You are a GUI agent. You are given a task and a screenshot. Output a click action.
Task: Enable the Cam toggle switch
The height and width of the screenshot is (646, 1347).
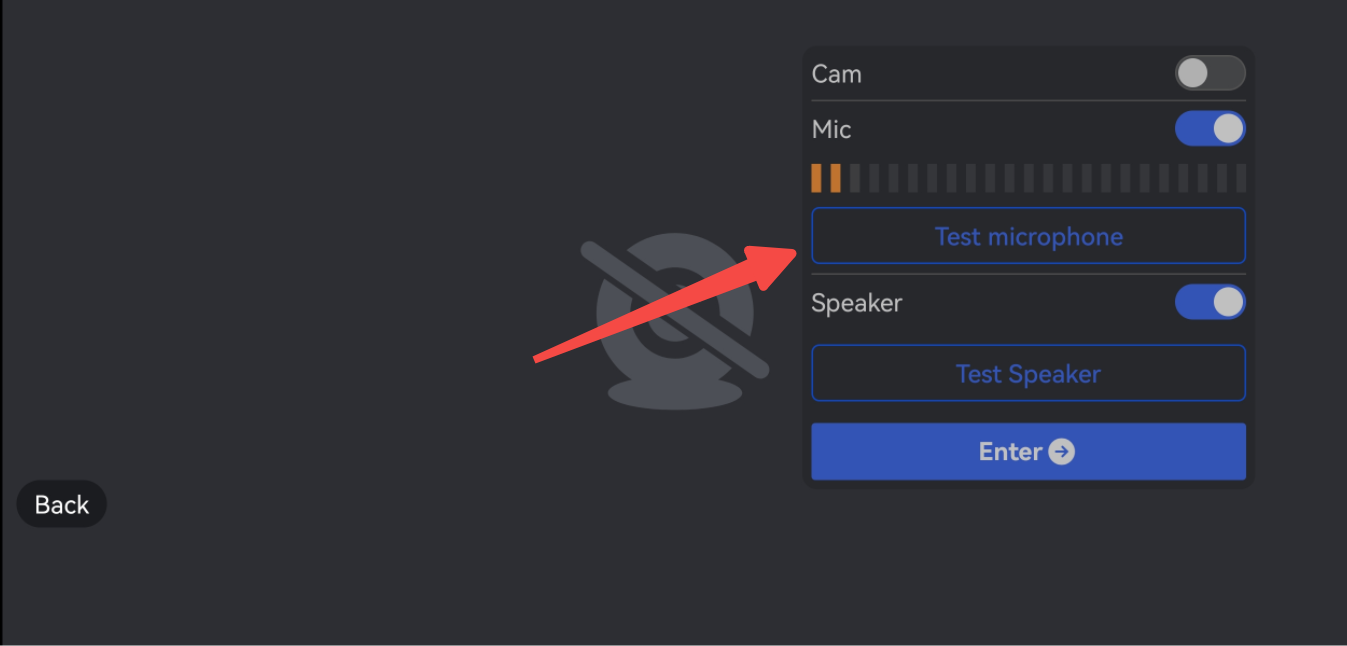click(x=1210, y=73)
